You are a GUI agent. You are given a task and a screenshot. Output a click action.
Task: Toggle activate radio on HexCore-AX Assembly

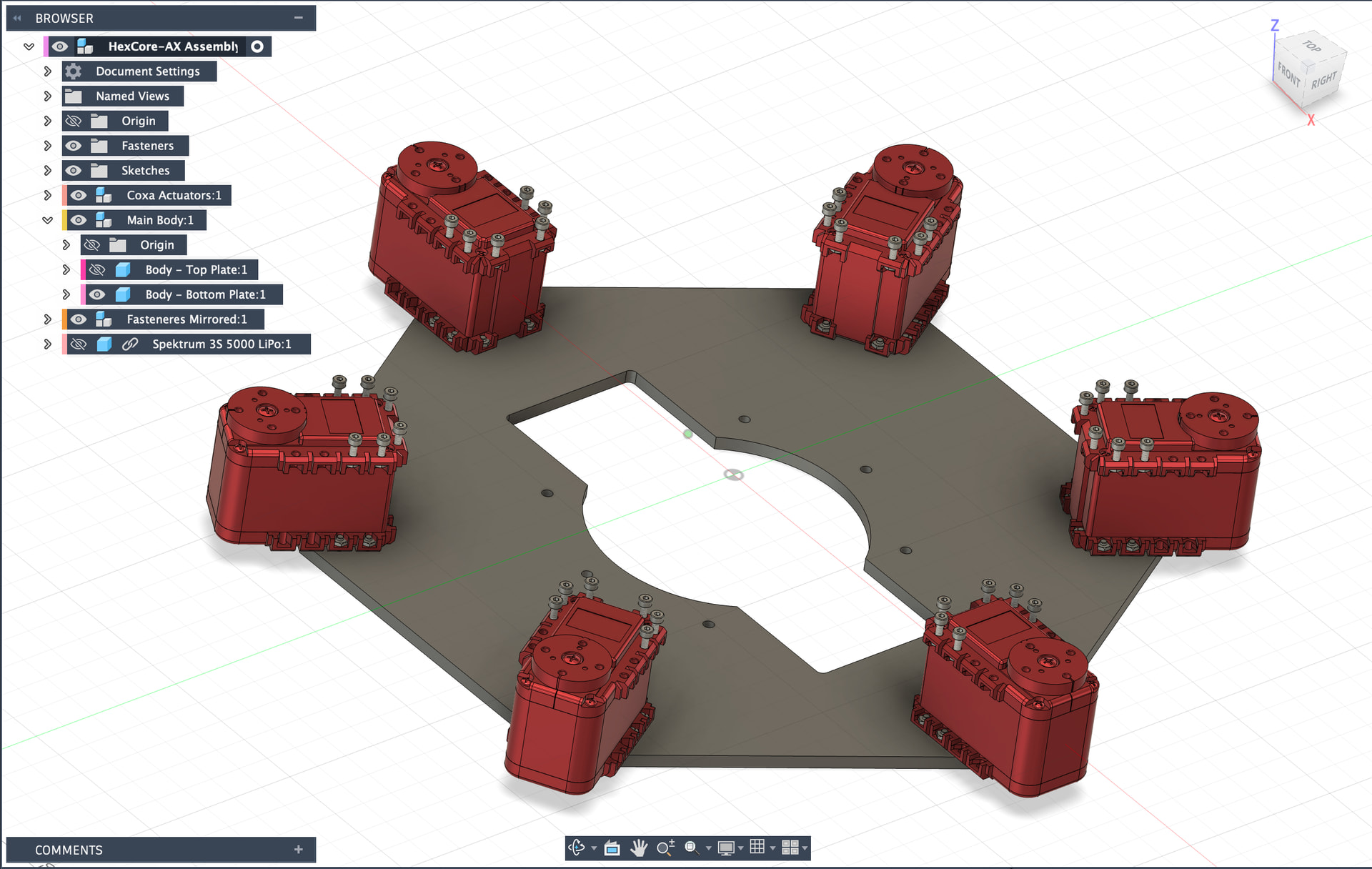(257, 46)
